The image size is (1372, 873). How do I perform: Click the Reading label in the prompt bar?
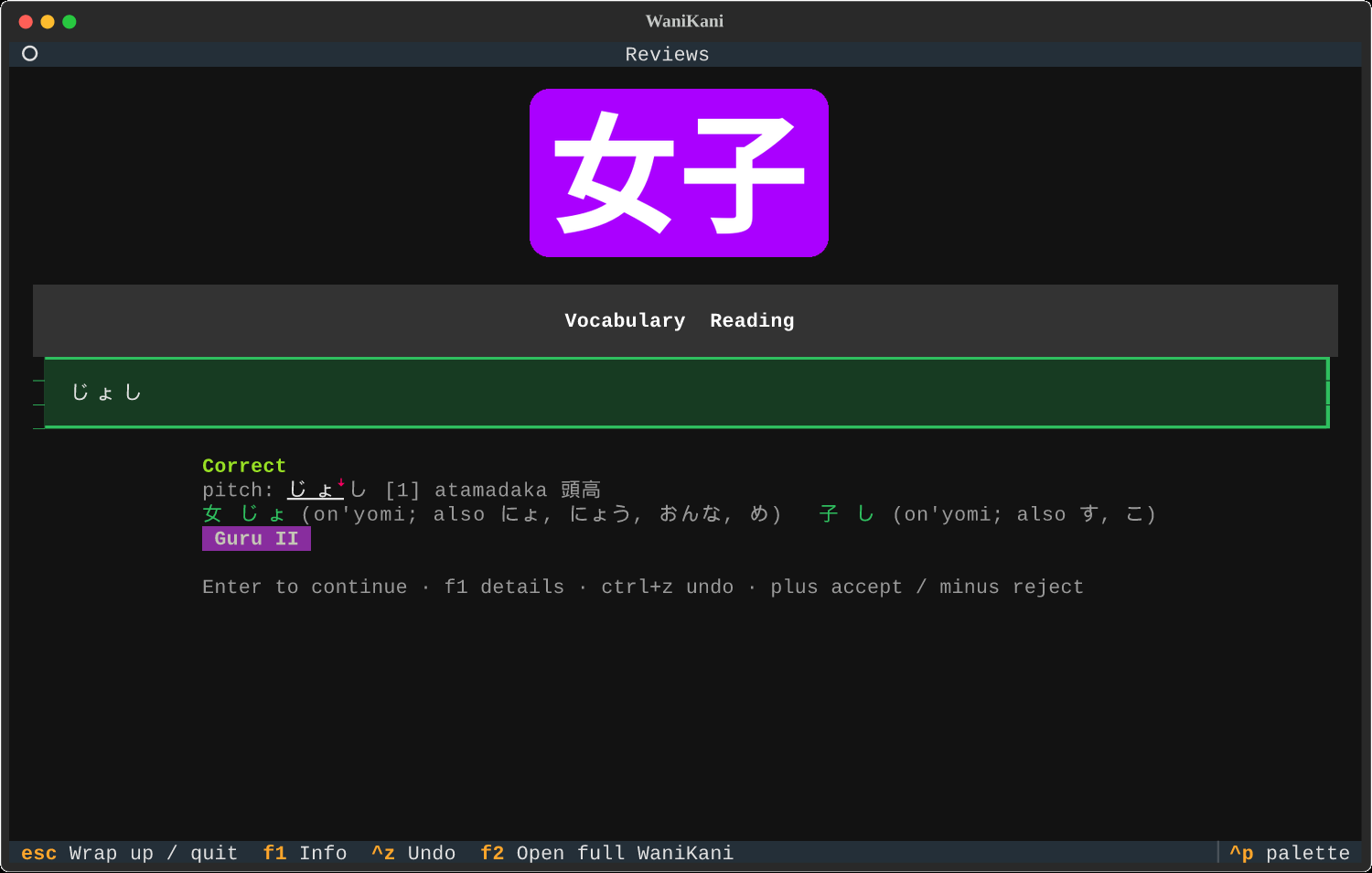752,321
